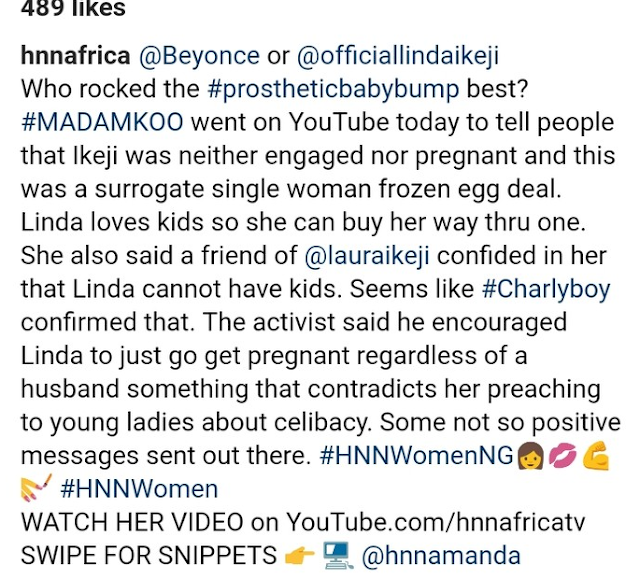Viewport: 640px width, 579px height.
Task: Tap the @lauraikeji mention
Action: (367, 256)
